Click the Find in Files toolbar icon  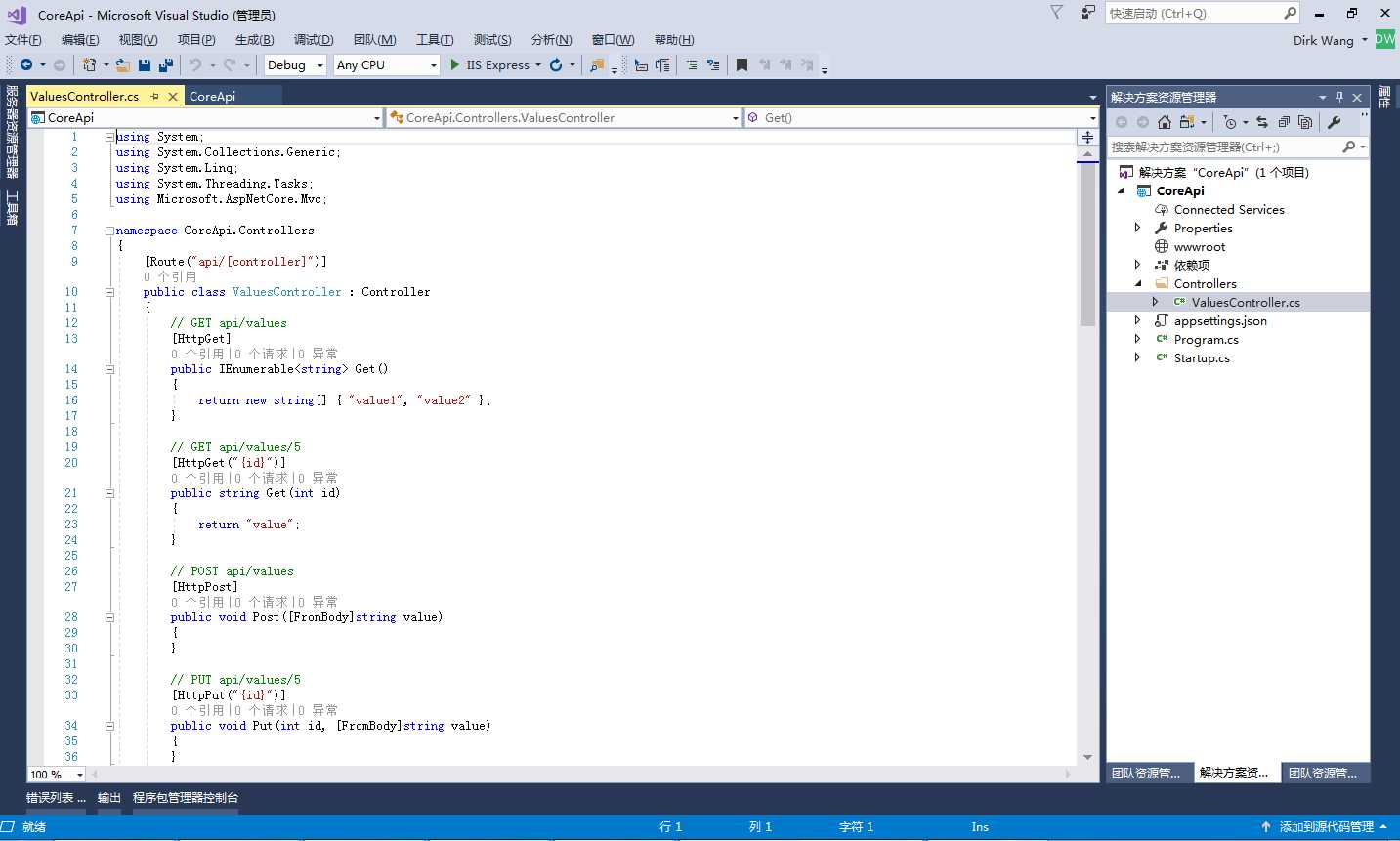[597, 64]
